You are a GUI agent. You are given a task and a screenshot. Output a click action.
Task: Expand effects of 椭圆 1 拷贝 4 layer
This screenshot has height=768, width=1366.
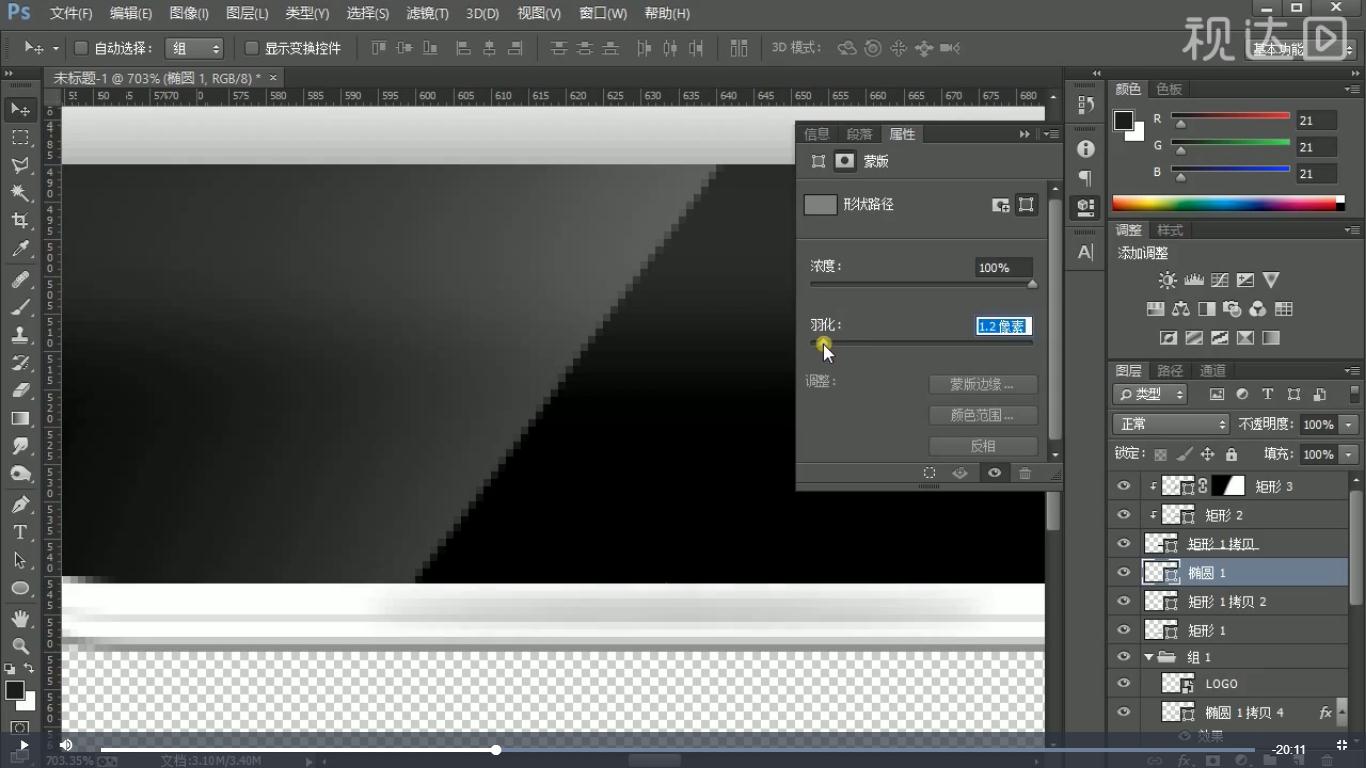pyautogui.click(x=1342, y=713)
